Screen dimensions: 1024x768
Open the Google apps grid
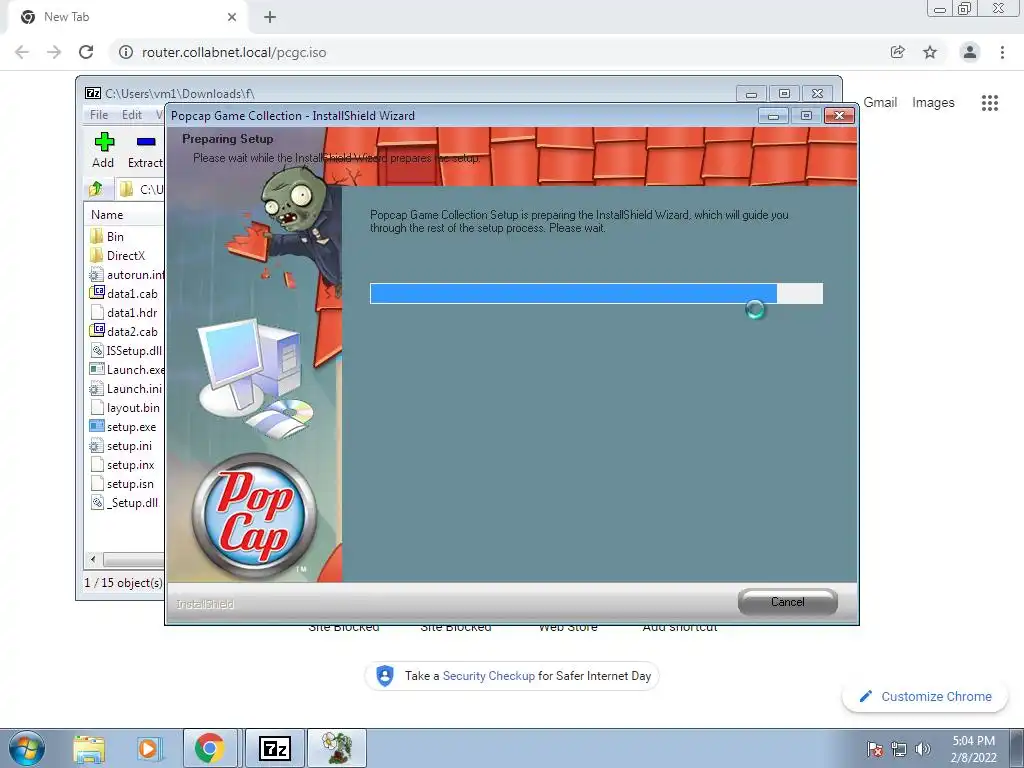point(990,103)
